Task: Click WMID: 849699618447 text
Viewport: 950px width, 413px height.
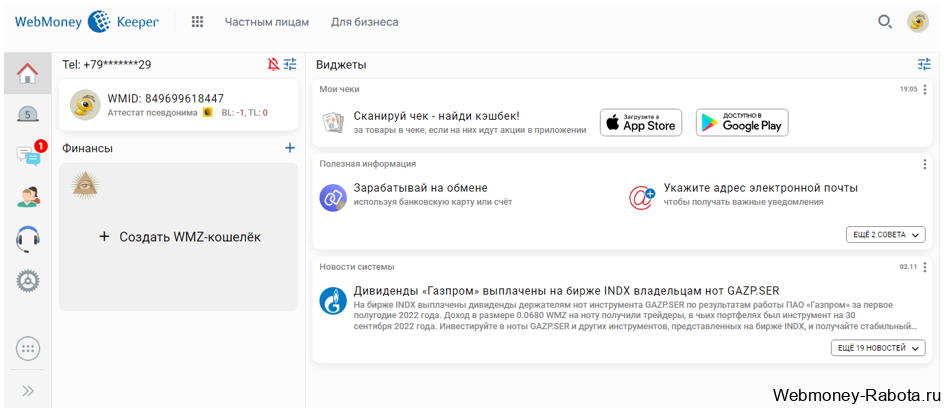Action: pyautogui.click(x=165, y=98)
